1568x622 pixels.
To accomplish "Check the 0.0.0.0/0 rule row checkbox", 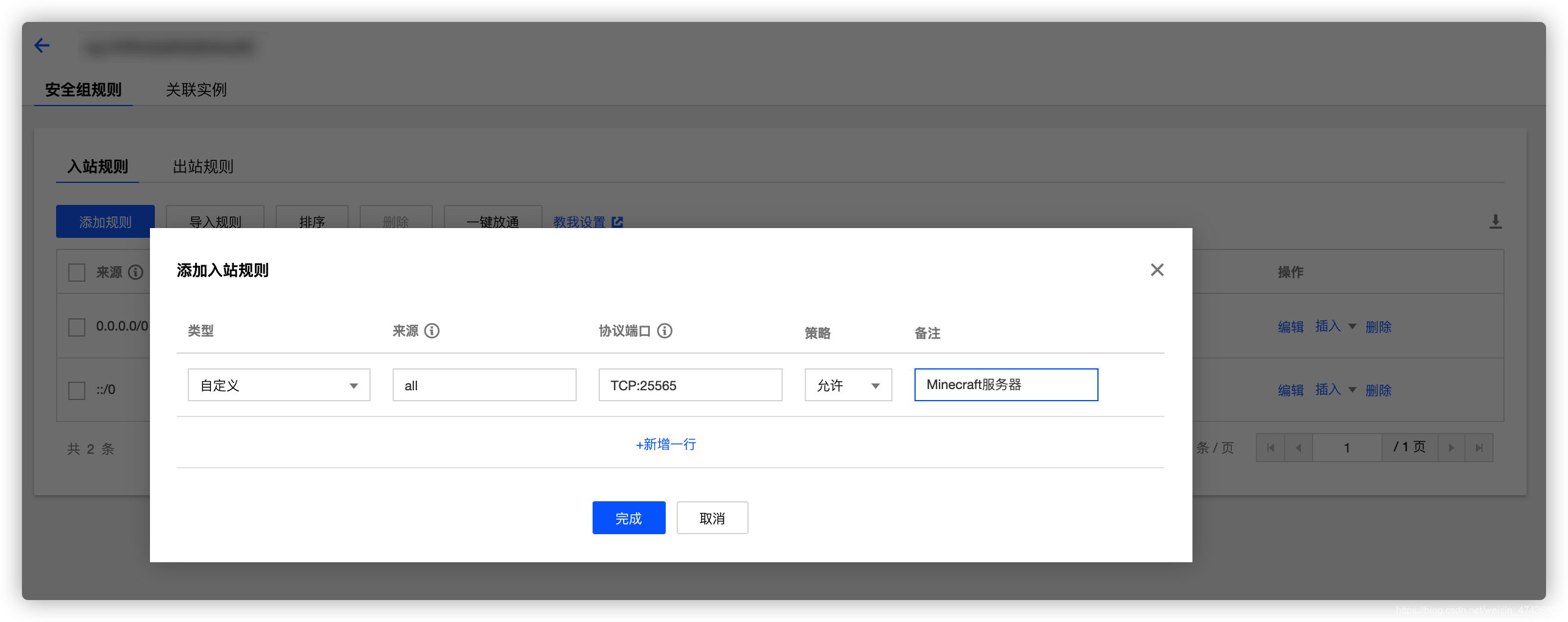I will coord(77,327).
